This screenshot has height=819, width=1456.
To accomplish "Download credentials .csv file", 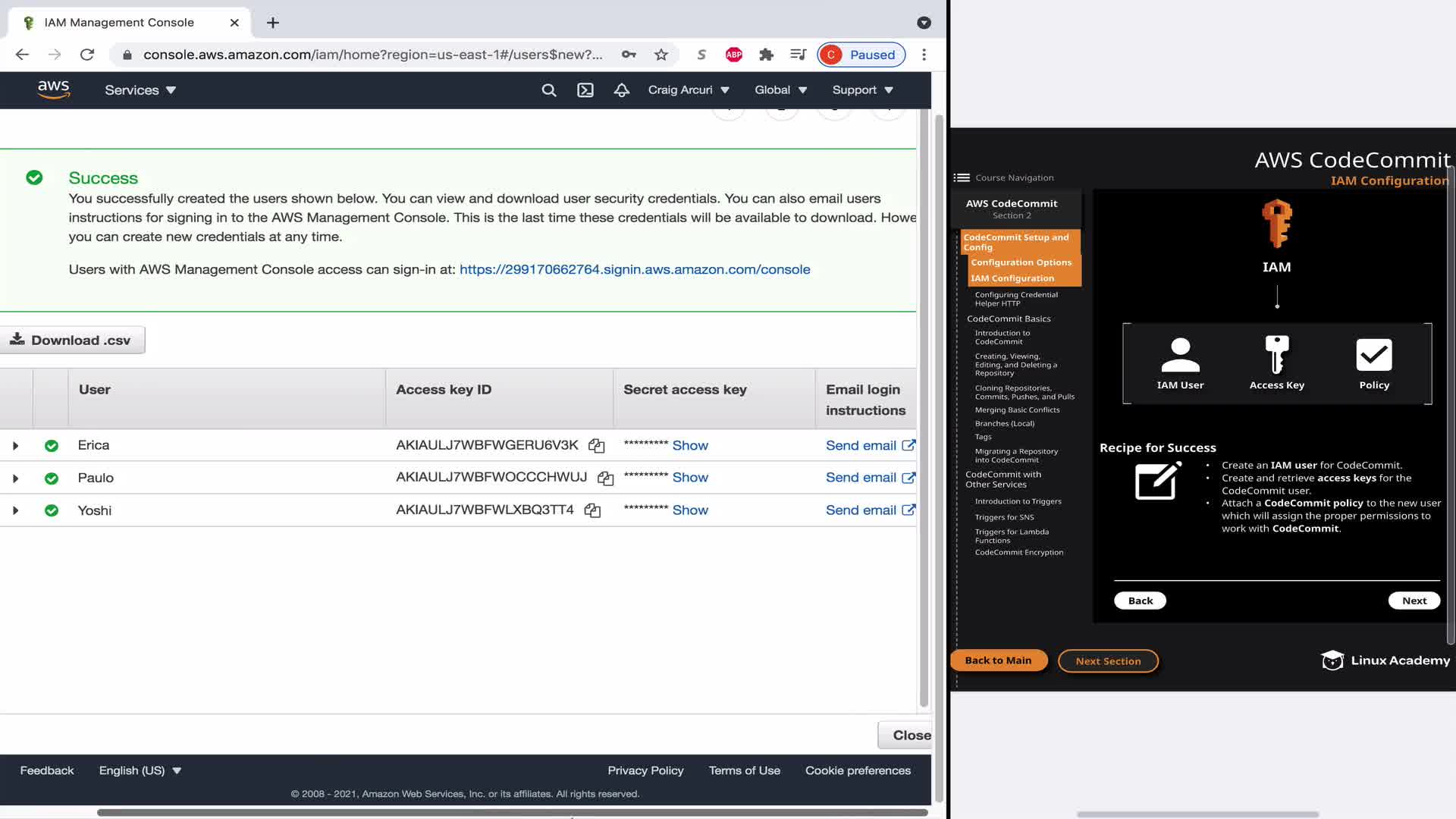I will [x=71, y=340].
